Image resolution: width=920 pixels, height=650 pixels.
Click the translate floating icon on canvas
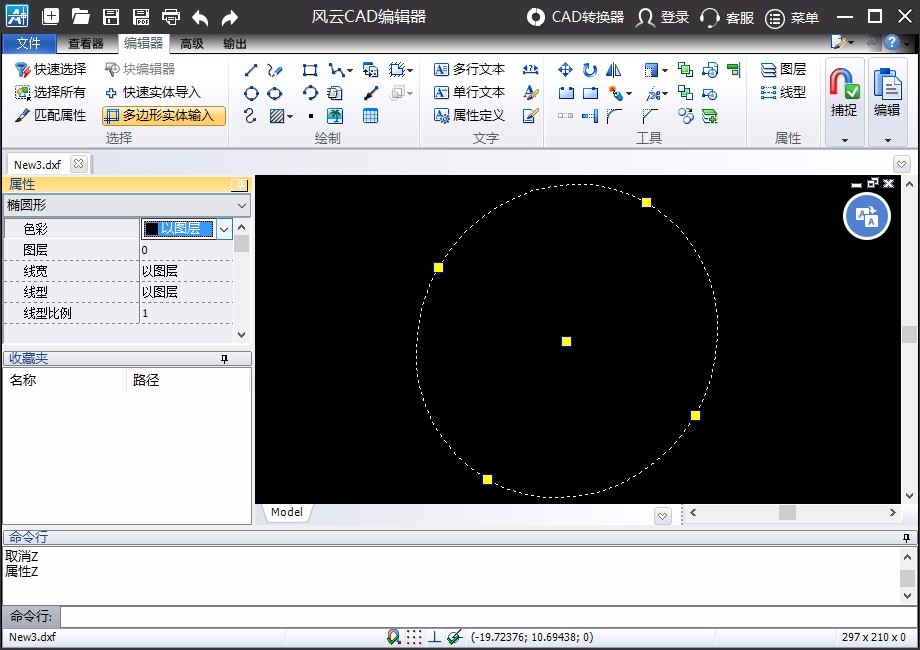coord(866,216)
